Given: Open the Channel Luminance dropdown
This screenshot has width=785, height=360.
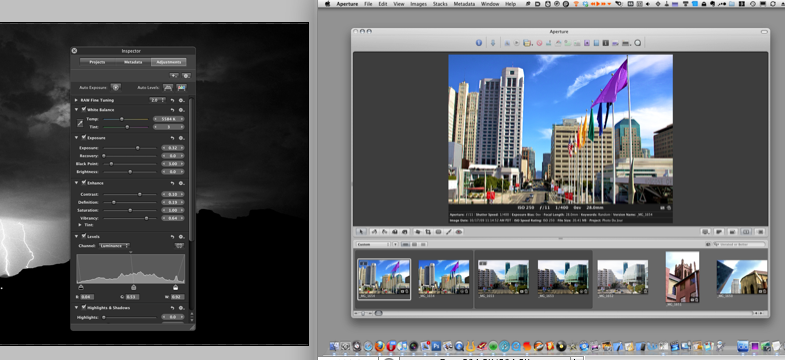Looking at the screenshot, I should click(114, 246).
